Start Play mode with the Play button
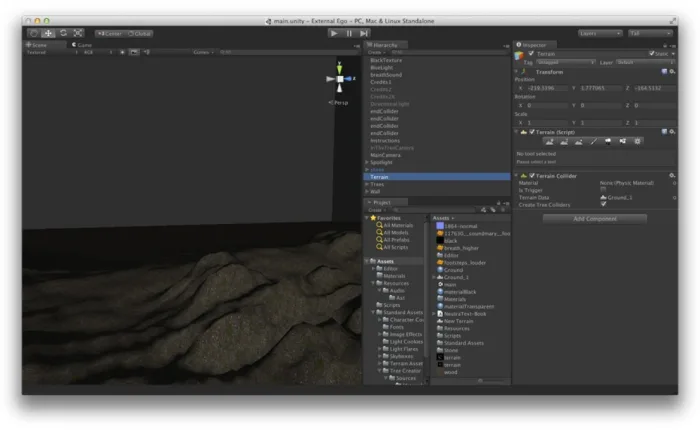This screenshot has width=700, height=431. [x=333, y=33]
